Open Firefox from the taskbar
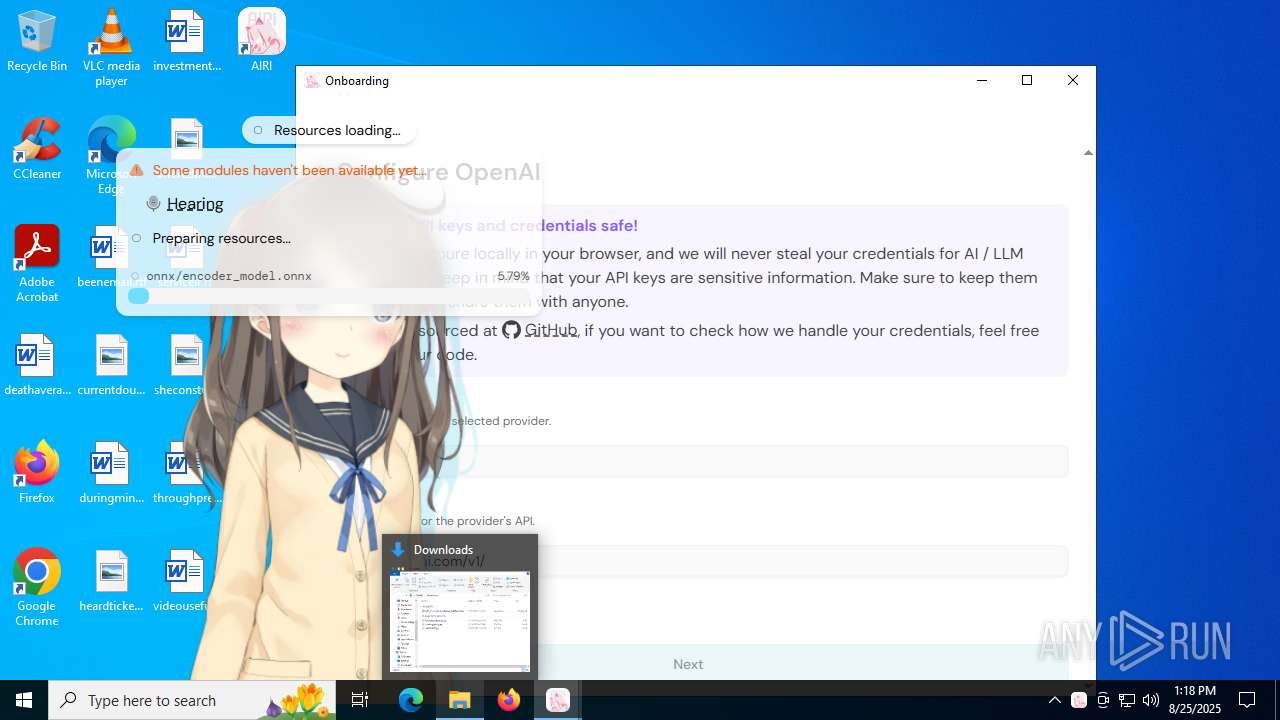1280x720 pixels. click(509, 700)
